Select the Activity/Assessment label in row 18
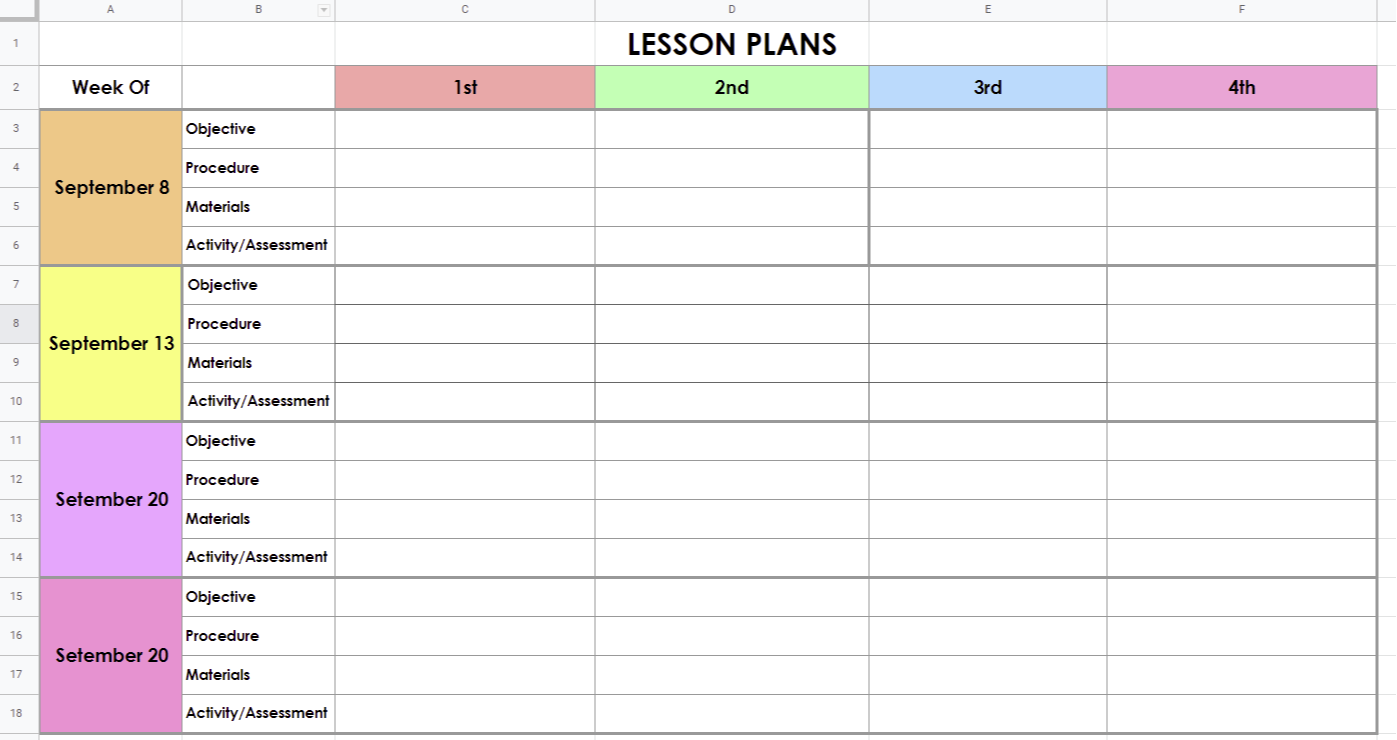 pos(256,713)
